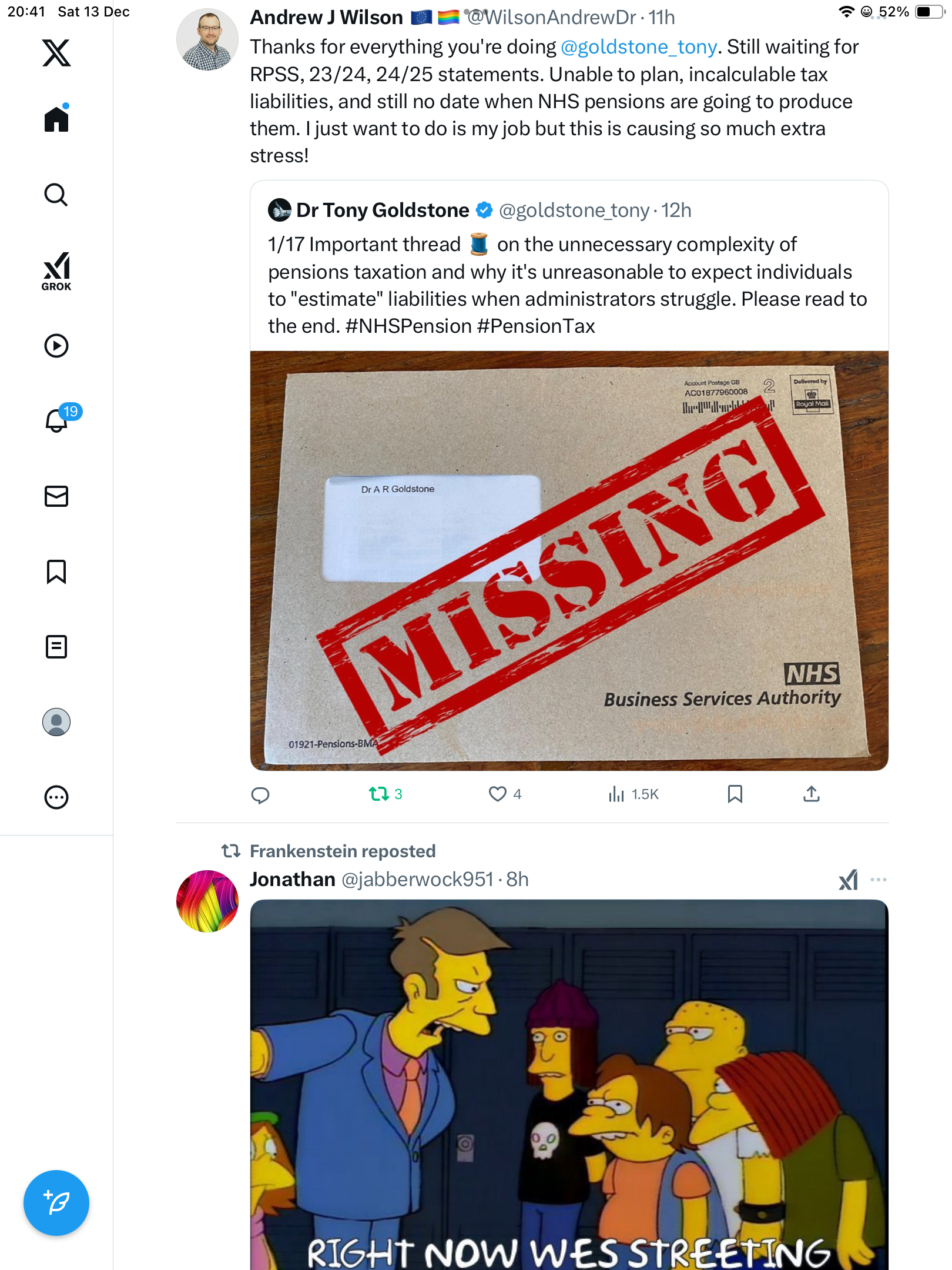
Task: Open the more menu on Jonathan's post
Action: pos(878,880)
